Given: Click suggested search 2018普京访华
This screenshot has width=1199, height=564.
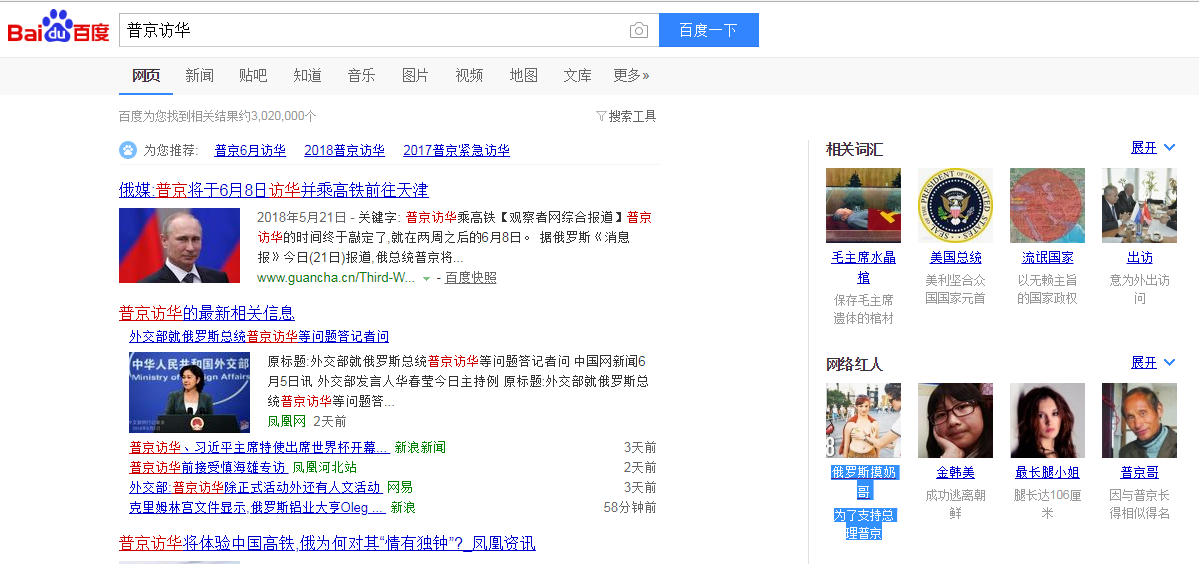Looking at the screenshot, I should (344, 151).
